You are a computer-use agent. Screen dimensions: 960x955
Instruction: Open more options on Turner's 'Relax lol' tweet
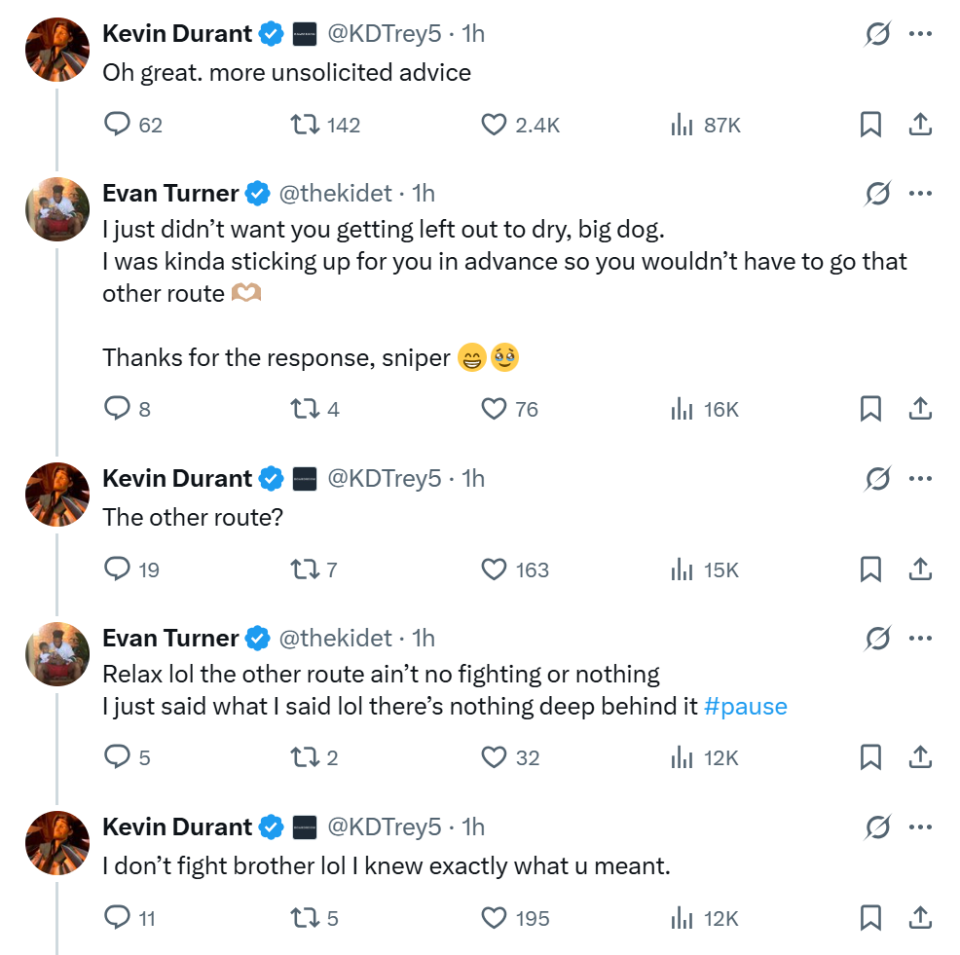click(920, 638)
